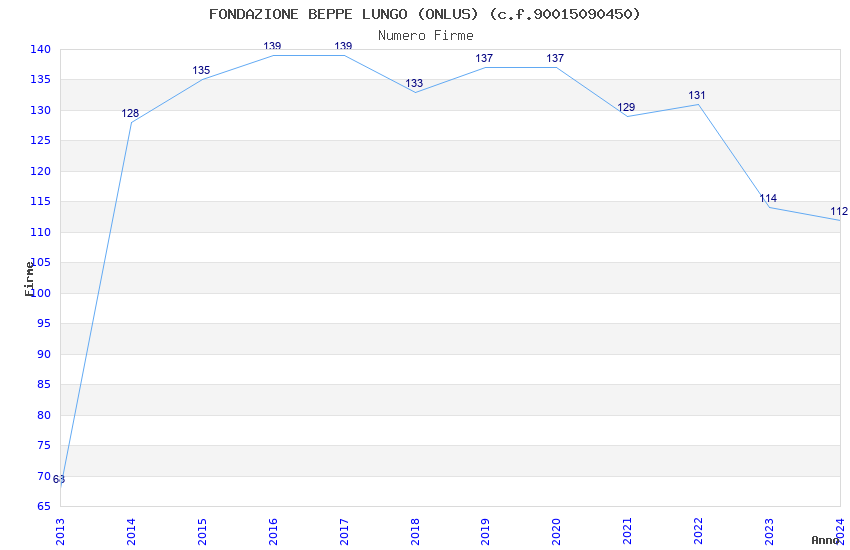Click the data label 63 at 2013
Screen dimensions: 850x550
click(x=59, y=479)
